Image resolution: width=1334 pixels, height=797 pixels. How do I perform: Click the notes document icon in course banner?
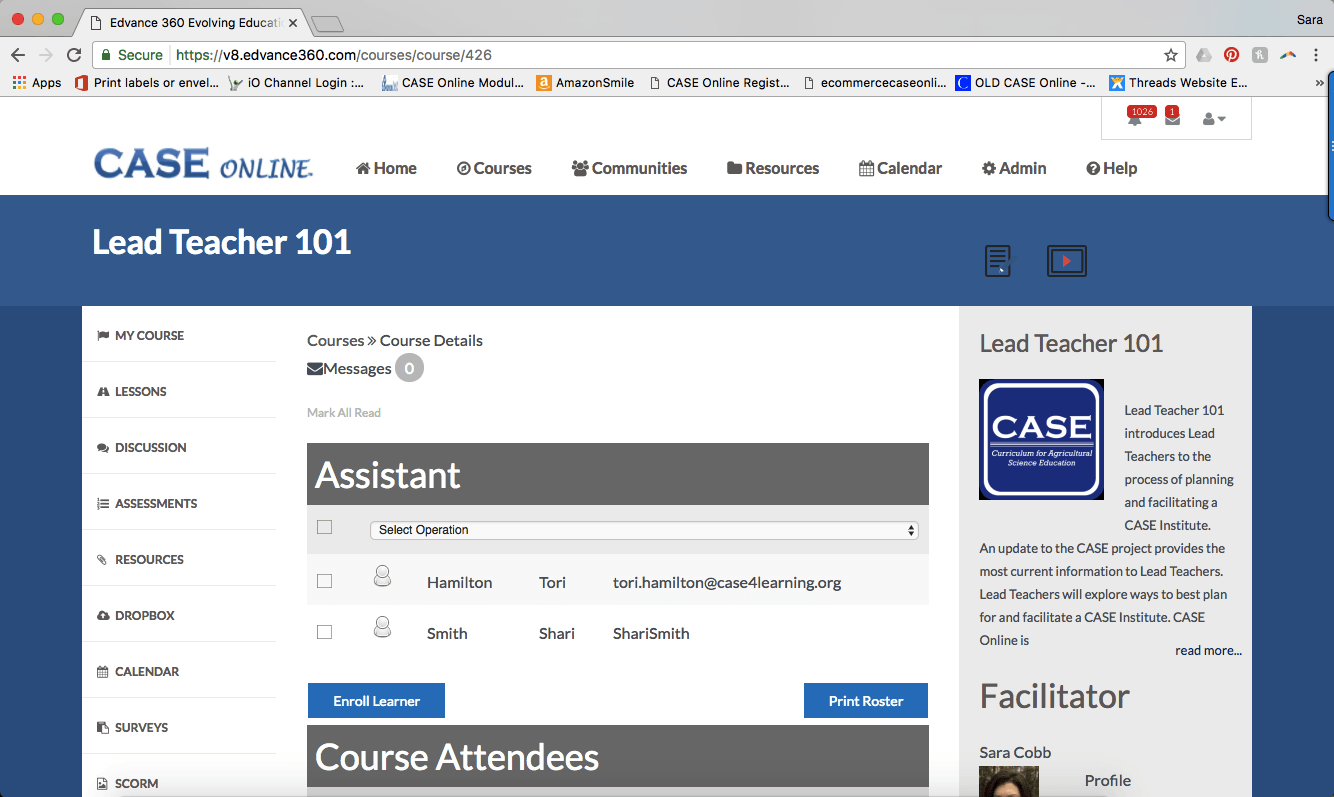coord(997,261)
